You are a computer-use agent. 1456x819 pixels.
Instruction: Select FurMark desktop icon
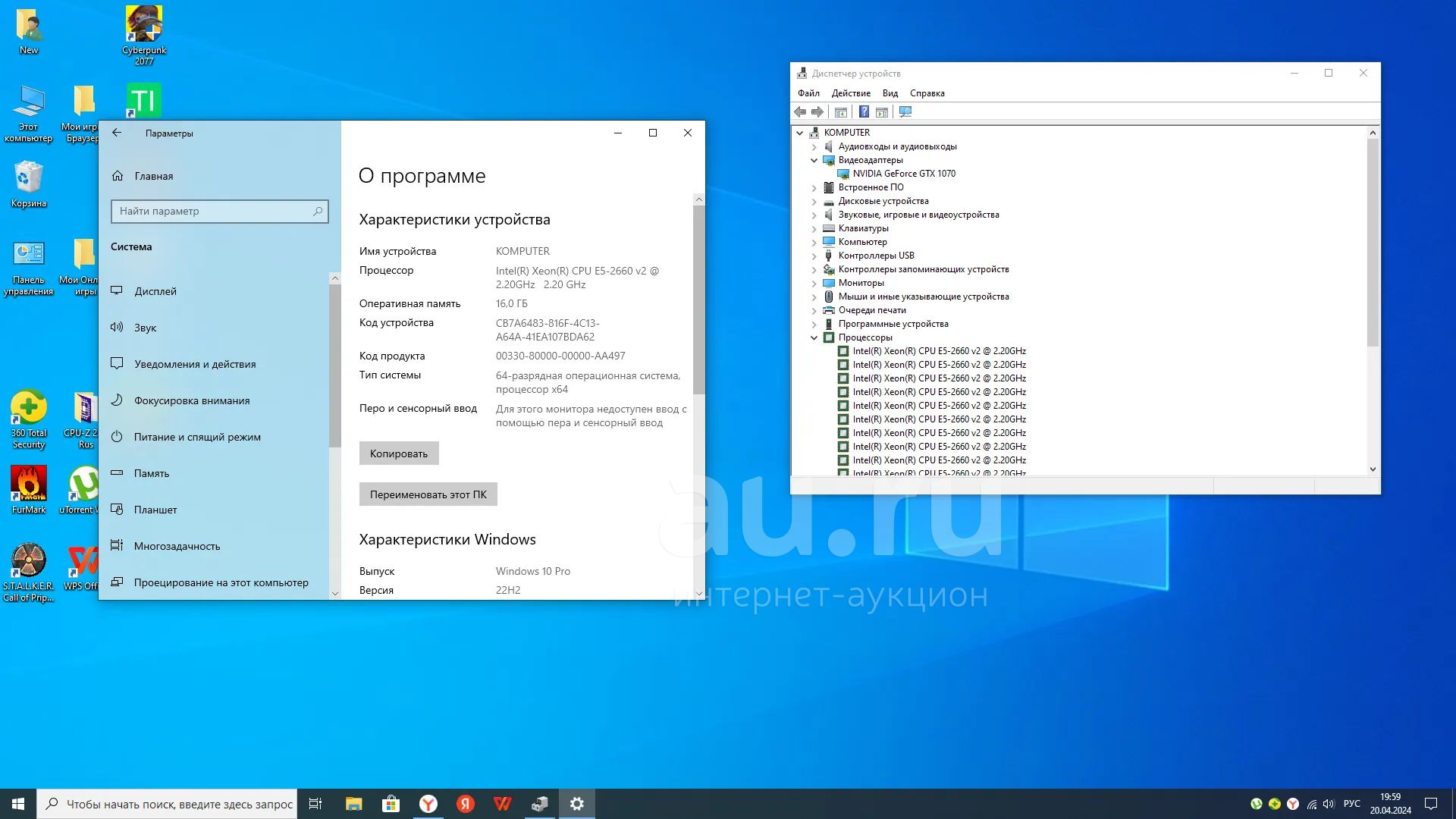point(29,491)
